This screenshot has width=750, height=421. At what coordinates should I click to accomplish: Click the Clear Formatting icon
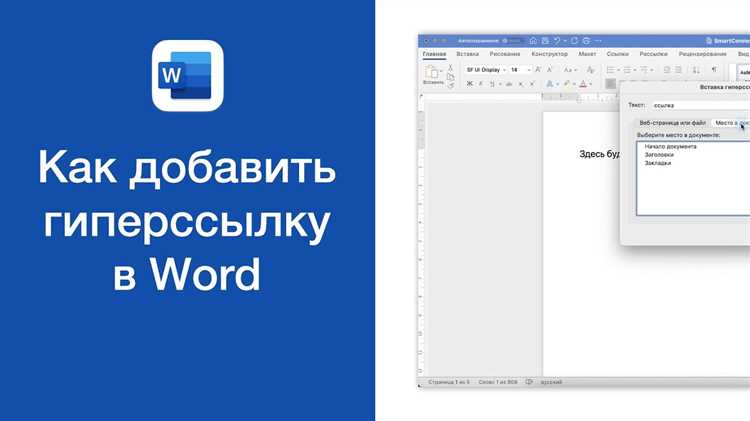tap(590, 70)
